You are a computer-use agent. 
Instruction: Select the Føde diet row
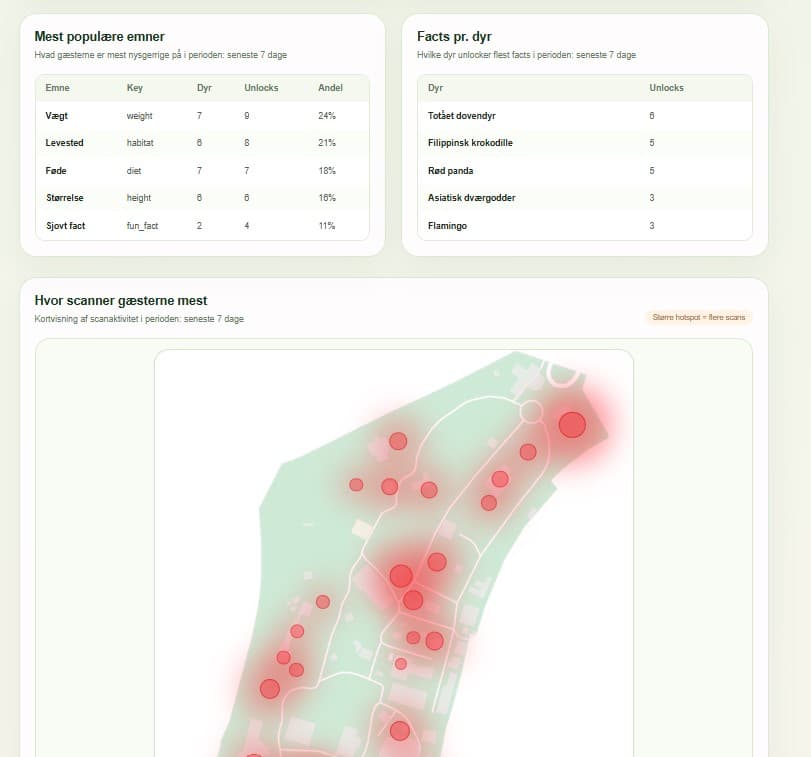202,171
